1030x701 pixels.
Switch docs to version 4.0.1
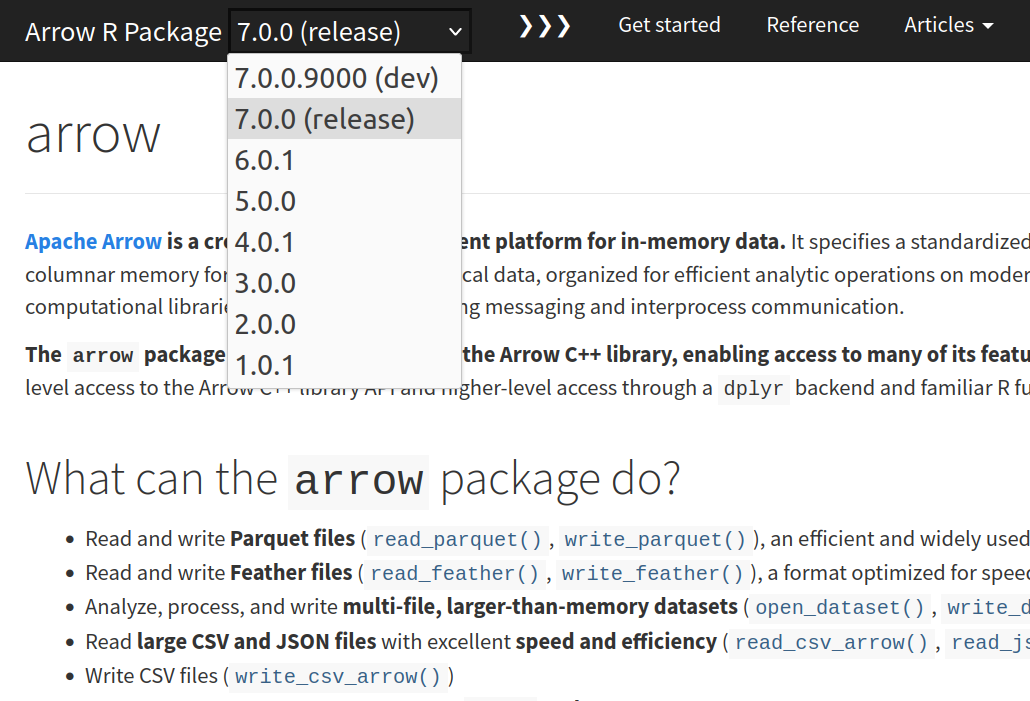[265, 242]
